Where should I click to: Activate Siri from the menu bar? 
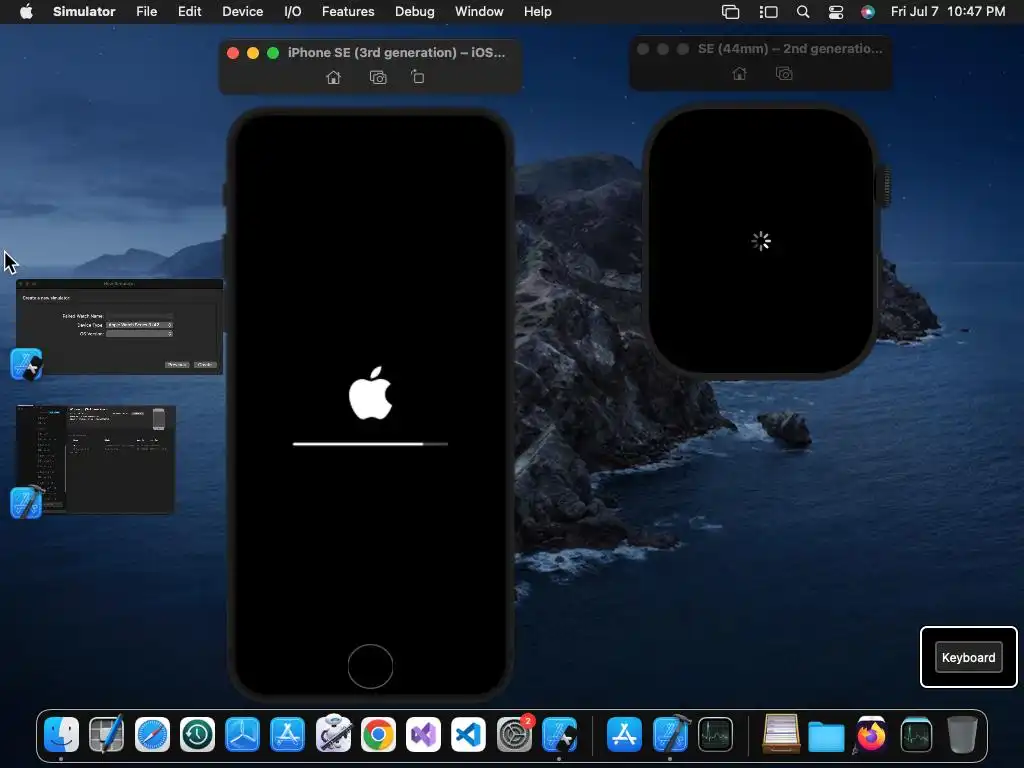click(867, 12)
